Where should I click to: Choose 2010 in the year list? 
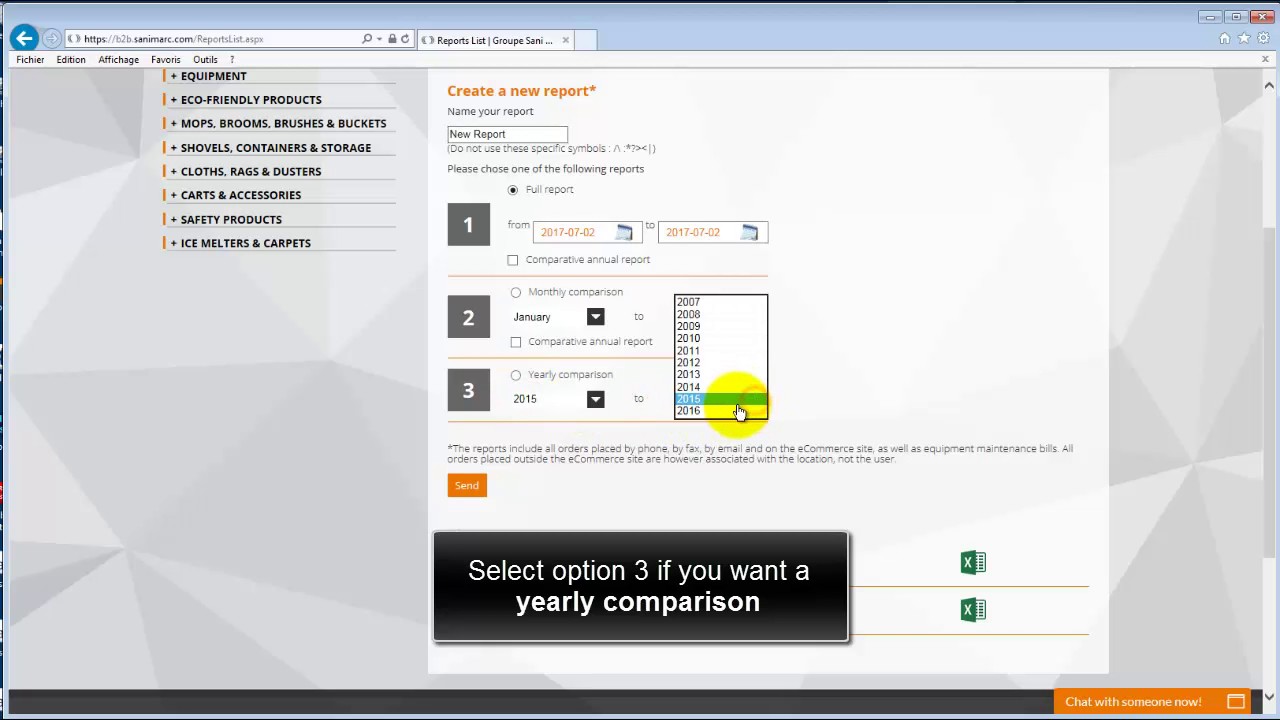[721, 338]
